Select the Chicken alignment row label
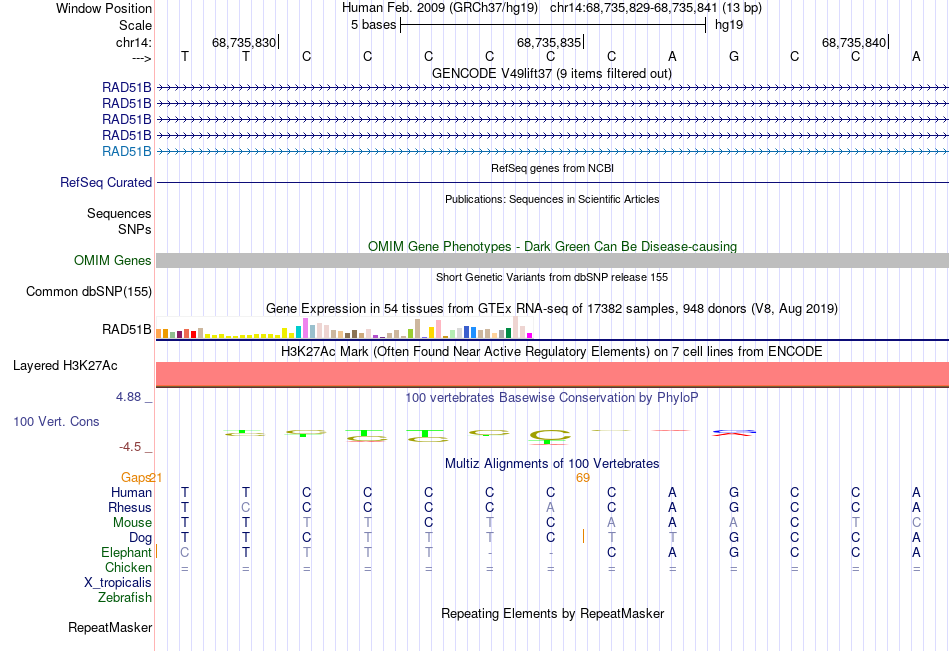The width and height of the screenshot is (950, 651). point(128,567)
